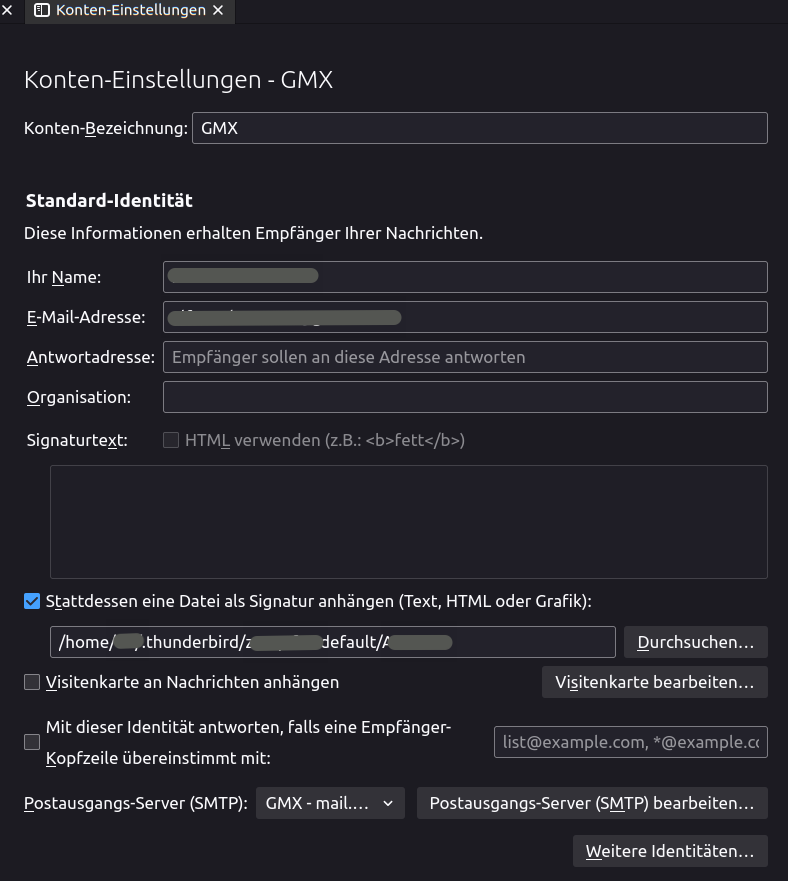Click the Antwortadresse input field
This screenshot has width=788, height=881.
[465, 357]
